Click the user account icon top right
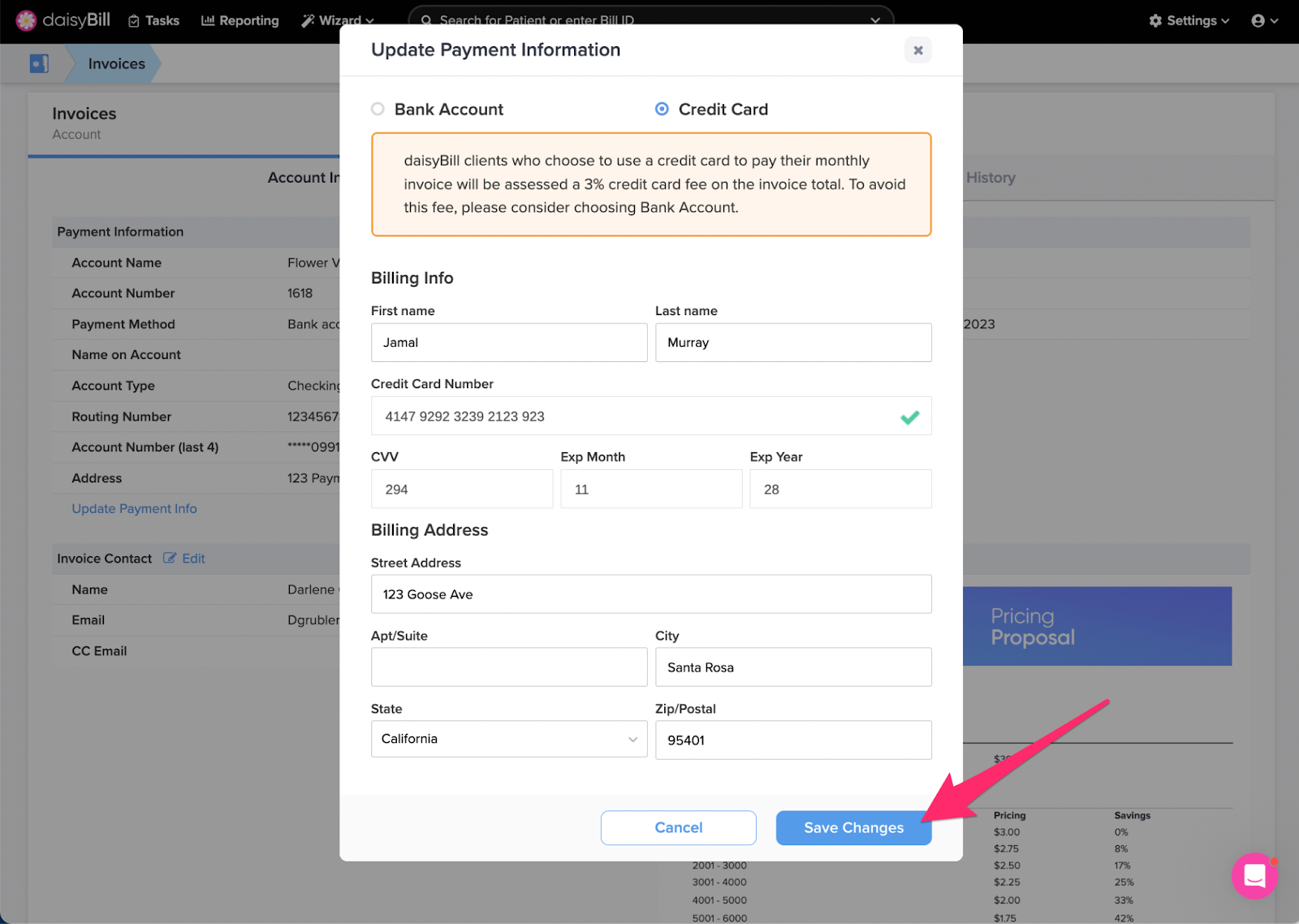 point(1258,20)
